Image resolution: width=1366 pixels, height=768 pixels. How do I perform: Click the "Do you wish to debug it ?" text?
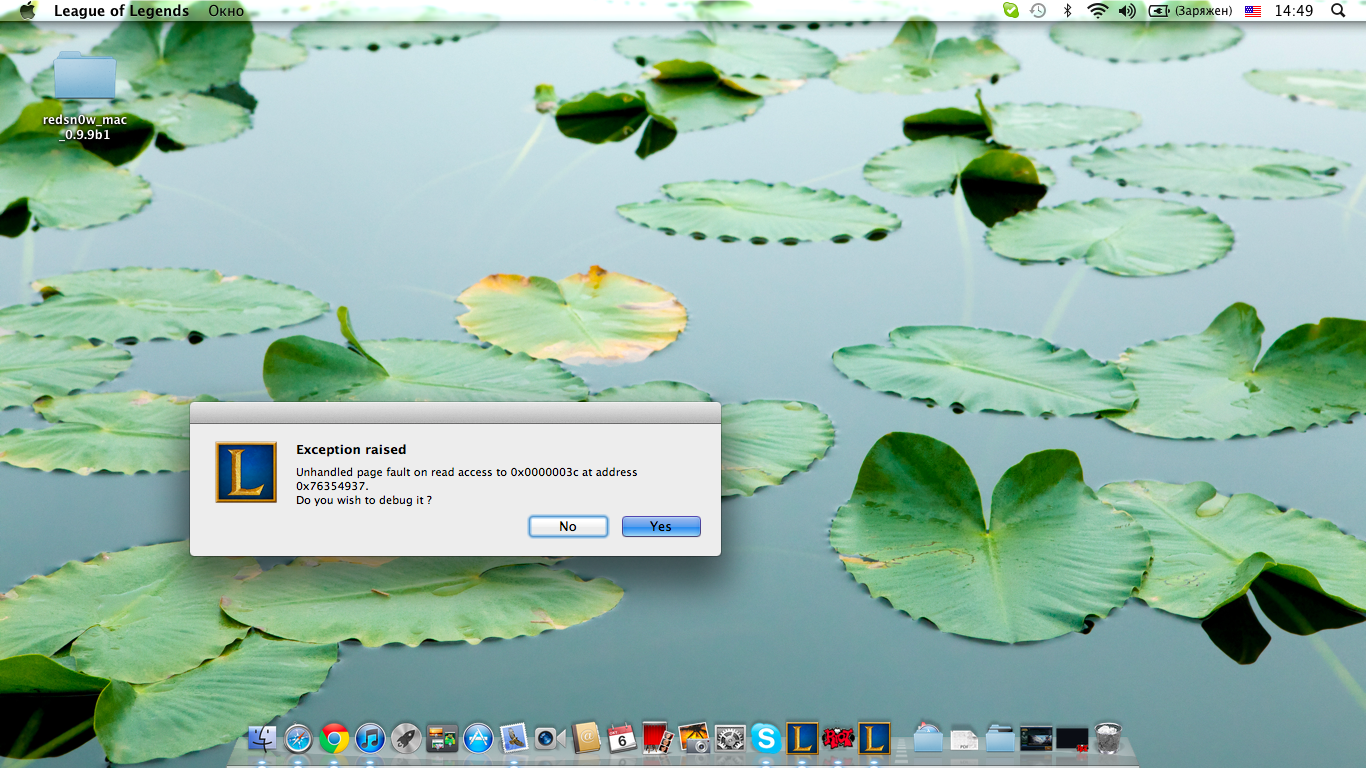tap(364, 500)
